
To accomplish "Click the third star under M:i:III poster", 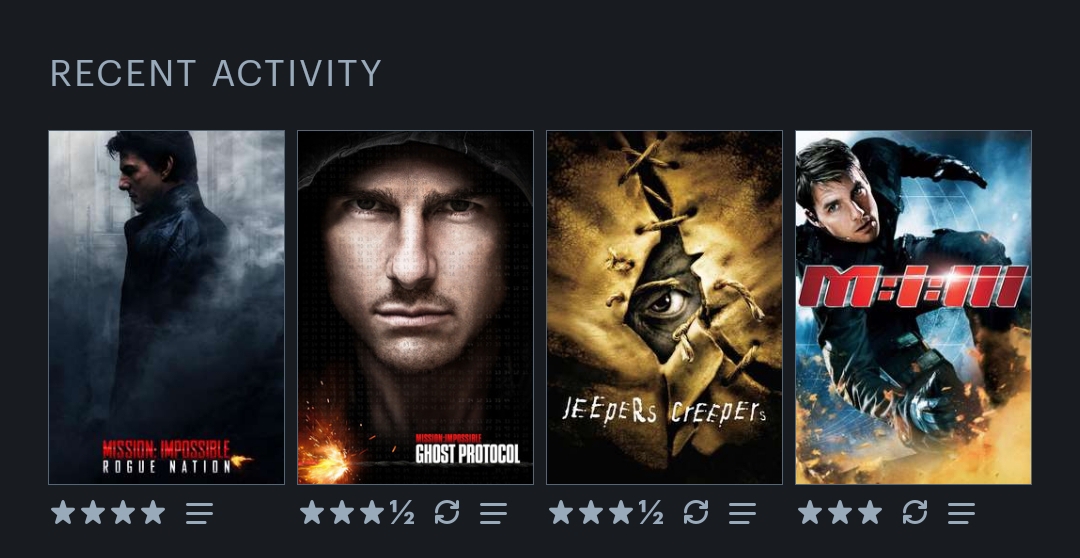I will [x=870, y=512].
